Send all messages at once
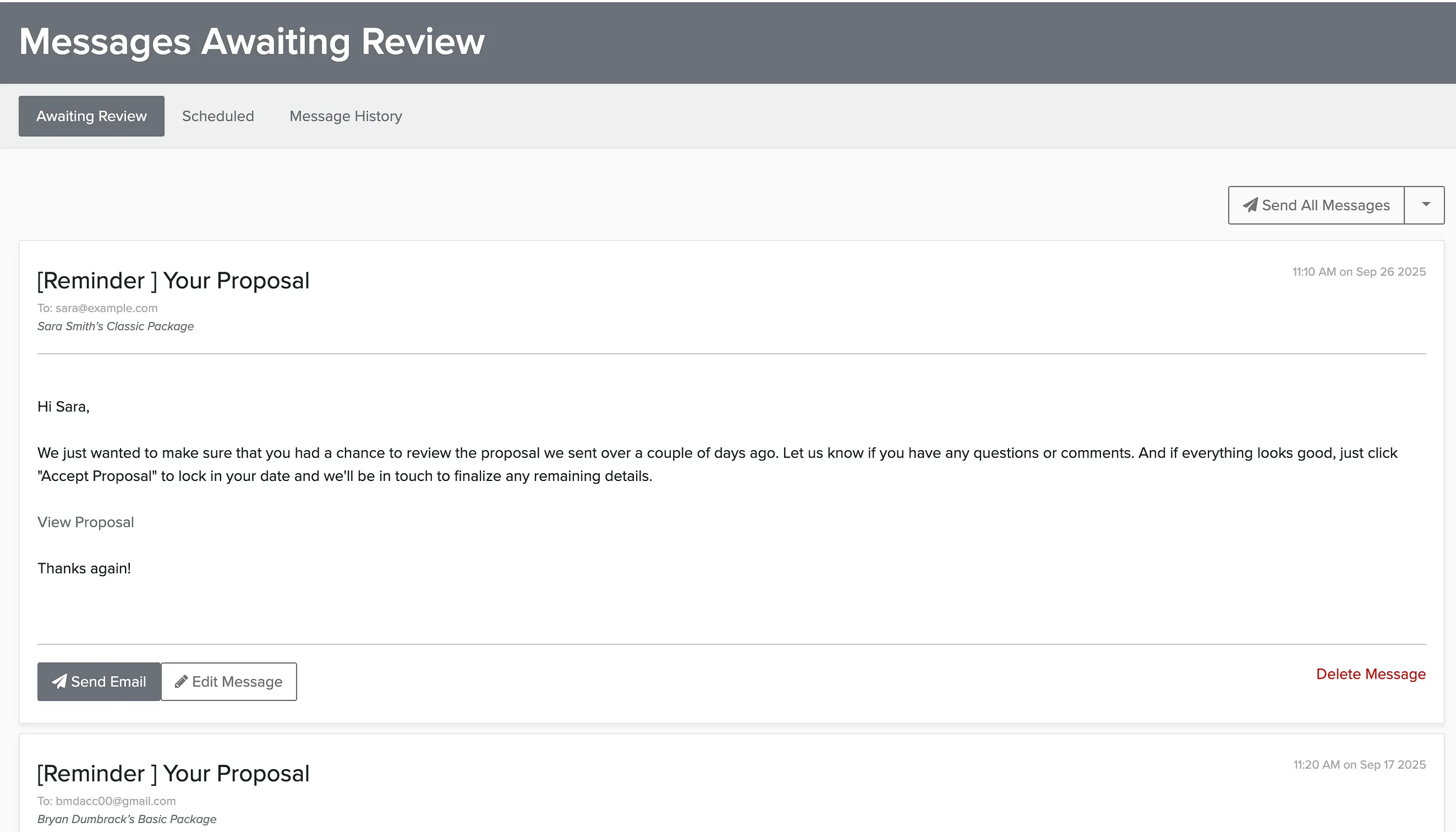1456x832 pixels. pos(1316,204)
